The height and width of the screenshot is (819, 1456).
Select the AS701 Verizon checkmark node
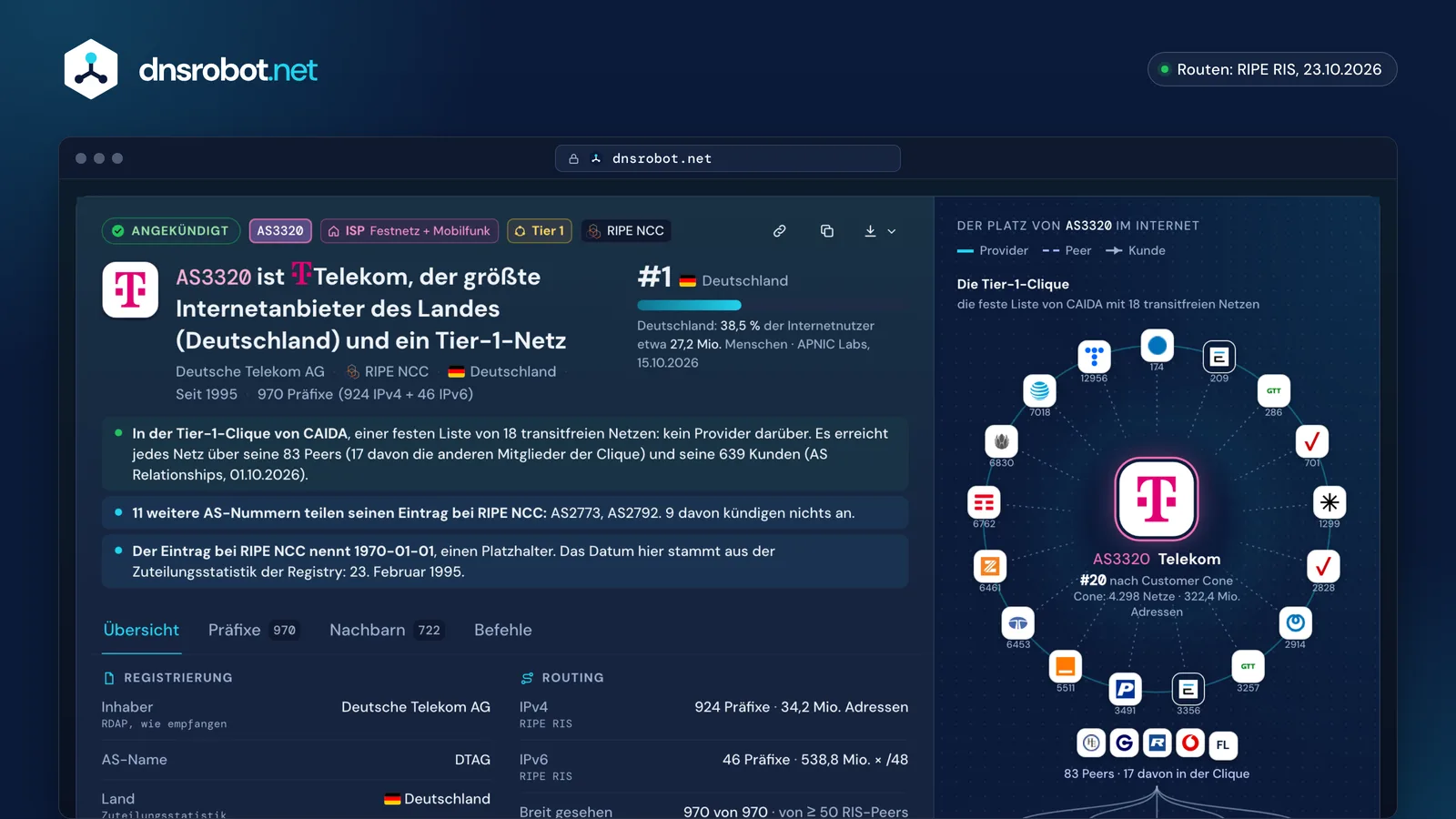click(x=1312, y=441)
